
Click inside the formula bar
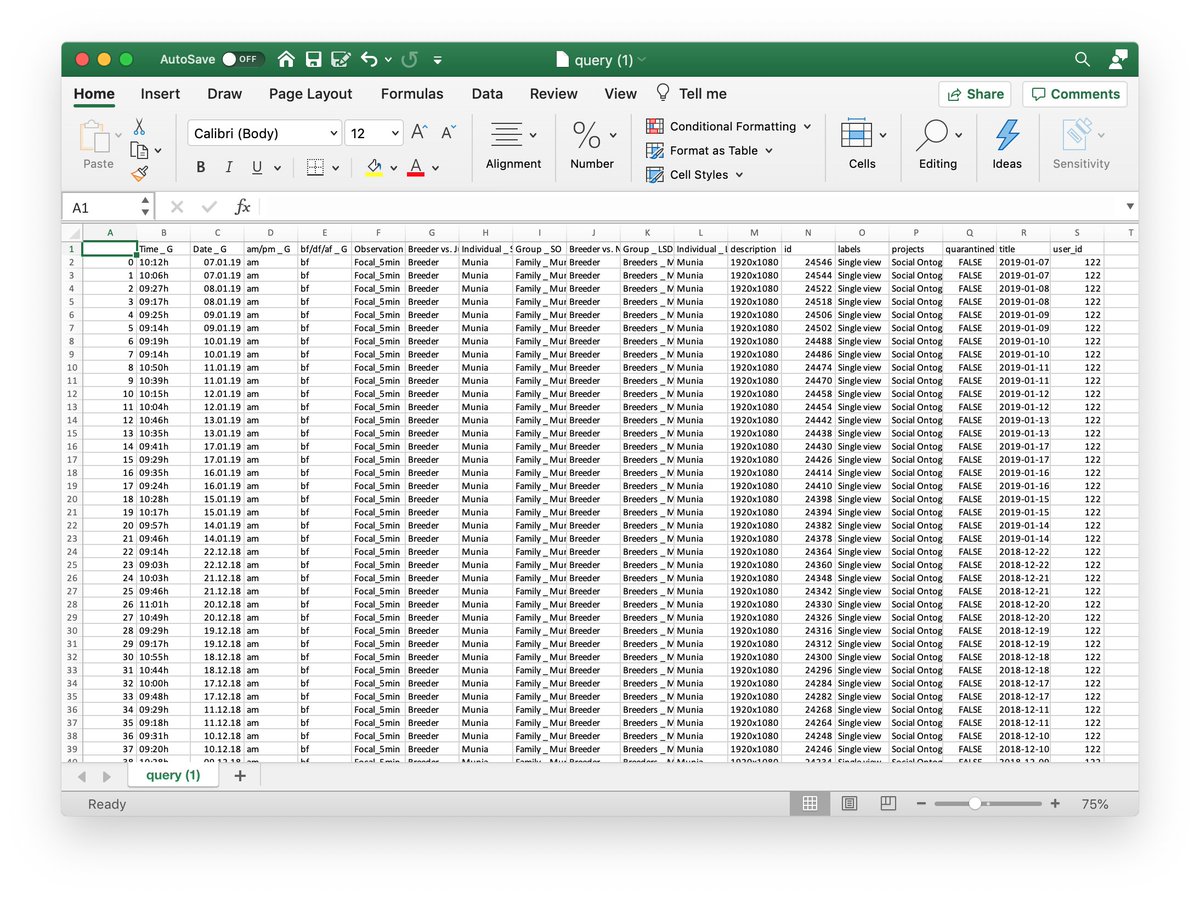click(x=690, y=207)
